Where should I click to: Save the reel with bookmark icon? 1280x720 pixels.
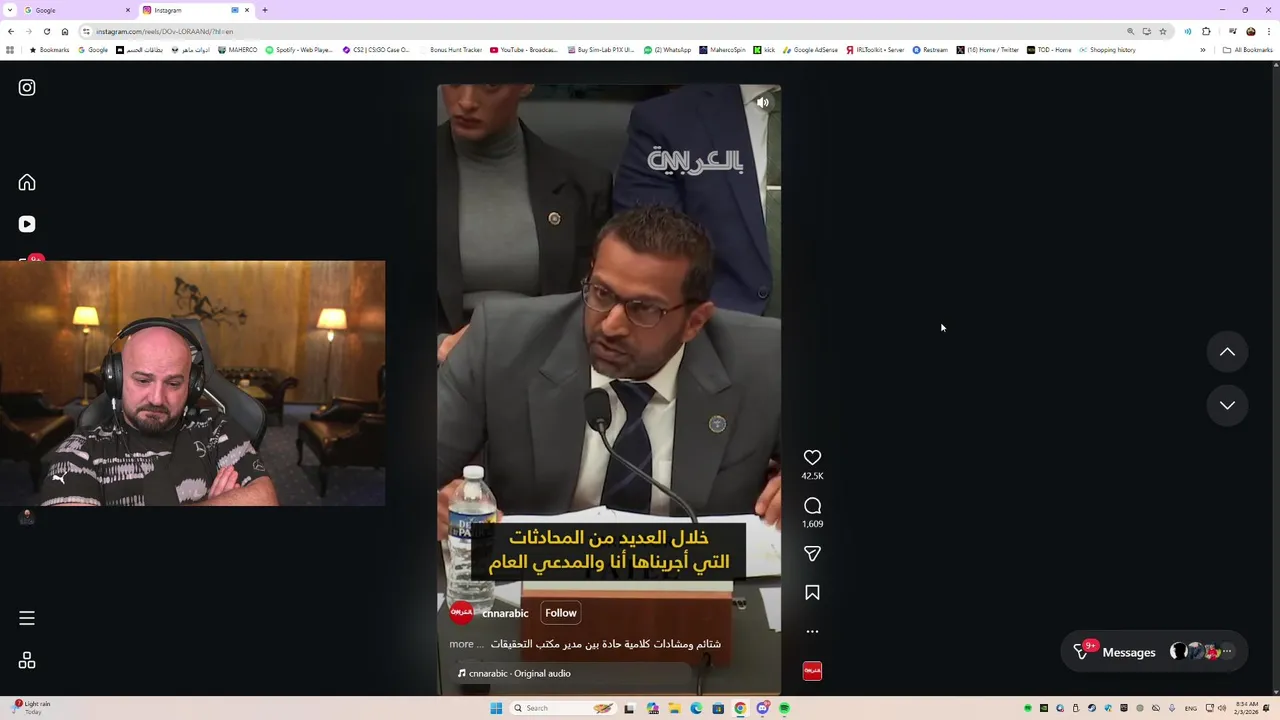point(812,593)
